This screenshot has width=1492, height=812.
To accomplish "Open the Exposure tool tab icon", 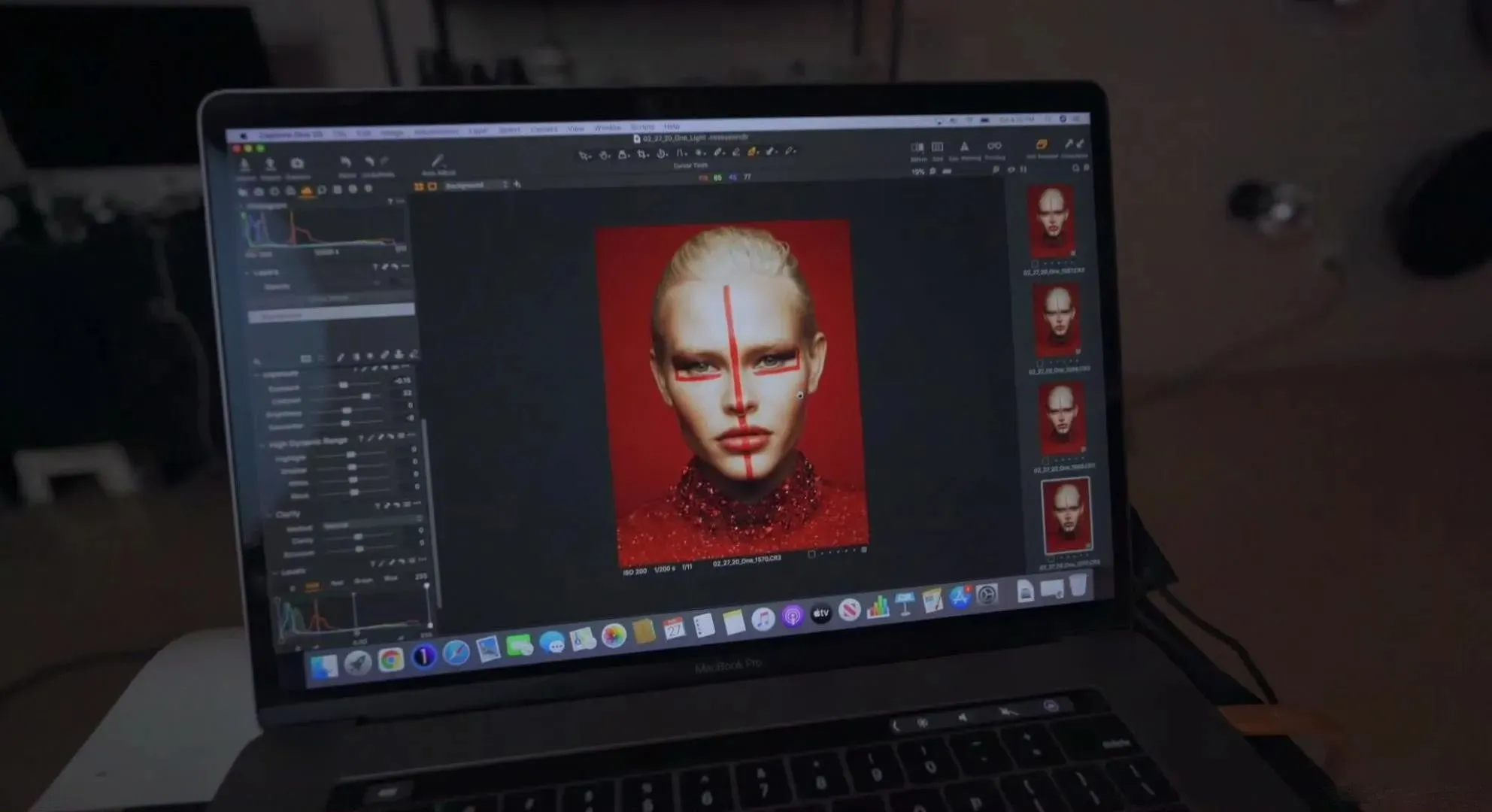I will (x=306, y=191).
